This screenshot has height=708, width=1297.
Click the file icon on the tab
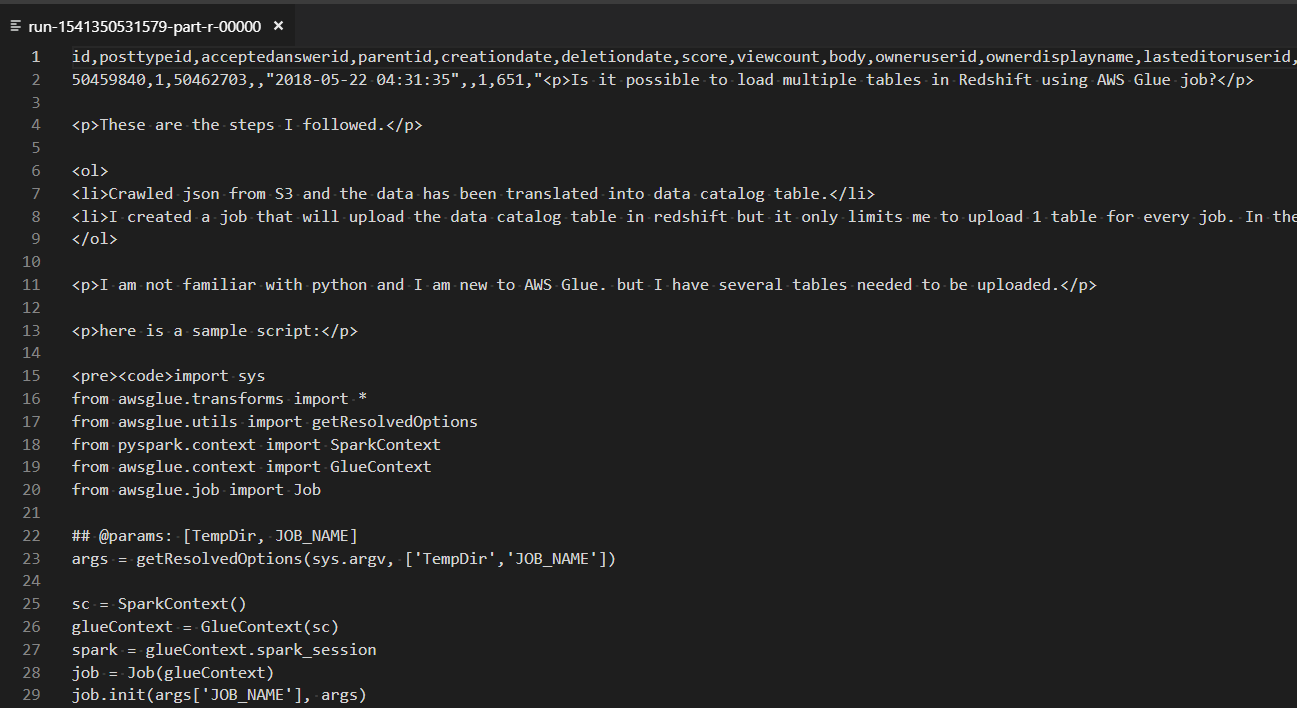point(16,26)
